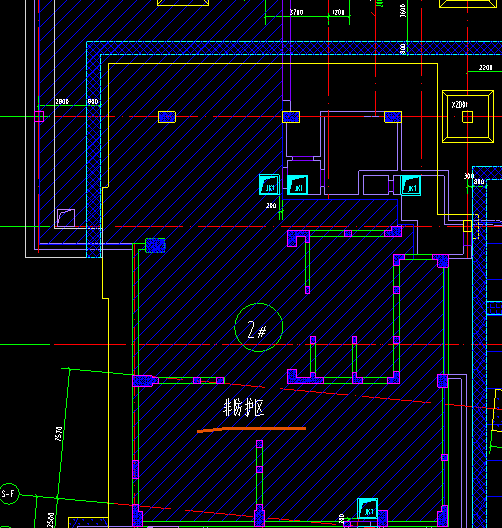Select the 3700 dimension text
The width and height of the screenshot is (502, 528).
297,12
